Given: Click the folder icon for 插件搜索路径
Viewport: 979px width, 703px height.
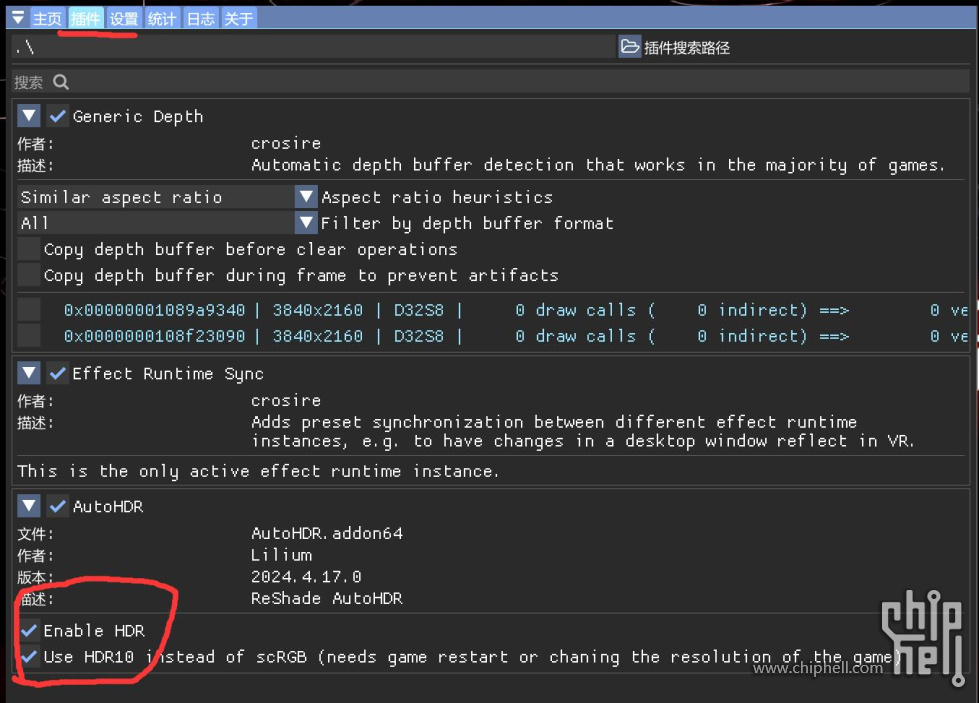Looking at the screenshot, I should tap(629, 47).
